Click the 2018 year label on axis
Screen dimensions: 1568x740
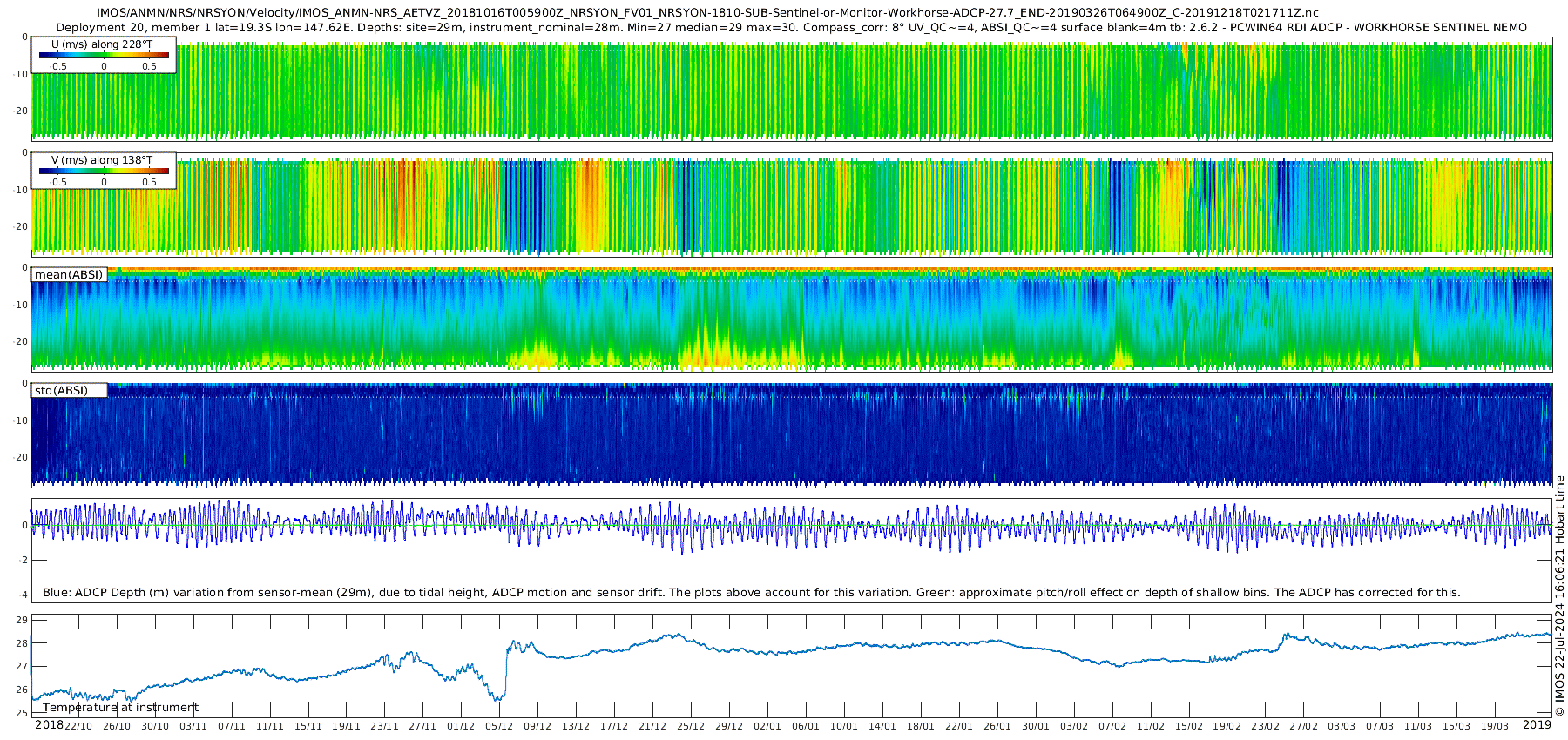49,725
